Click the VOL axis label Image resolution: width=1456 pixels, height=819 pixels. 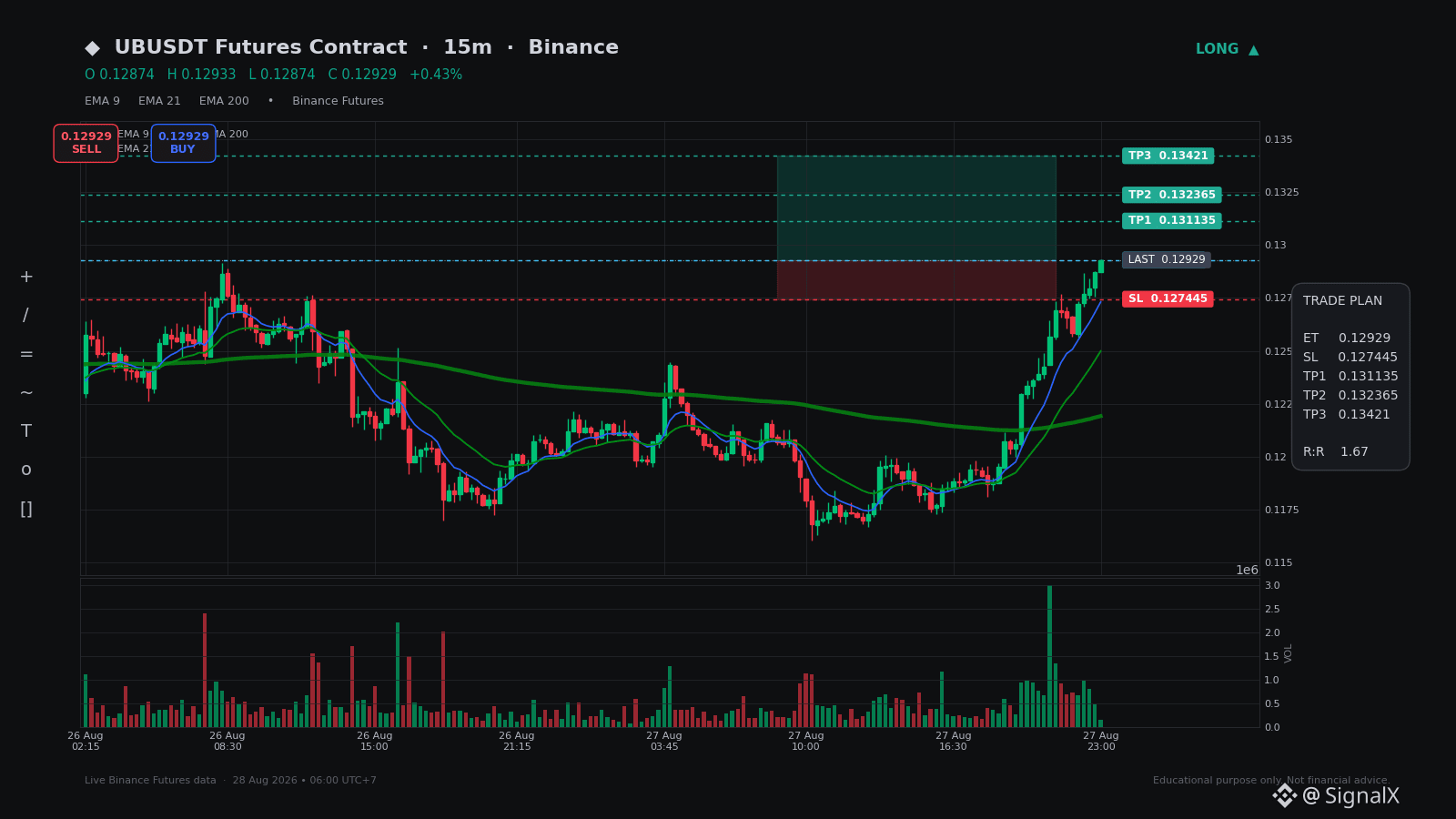click(x=1289, y=652)
